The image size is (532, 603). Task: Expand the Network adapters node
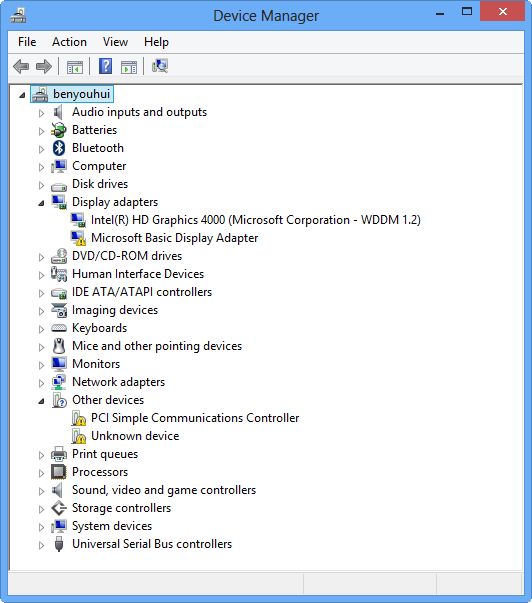(x=42, y=383)
